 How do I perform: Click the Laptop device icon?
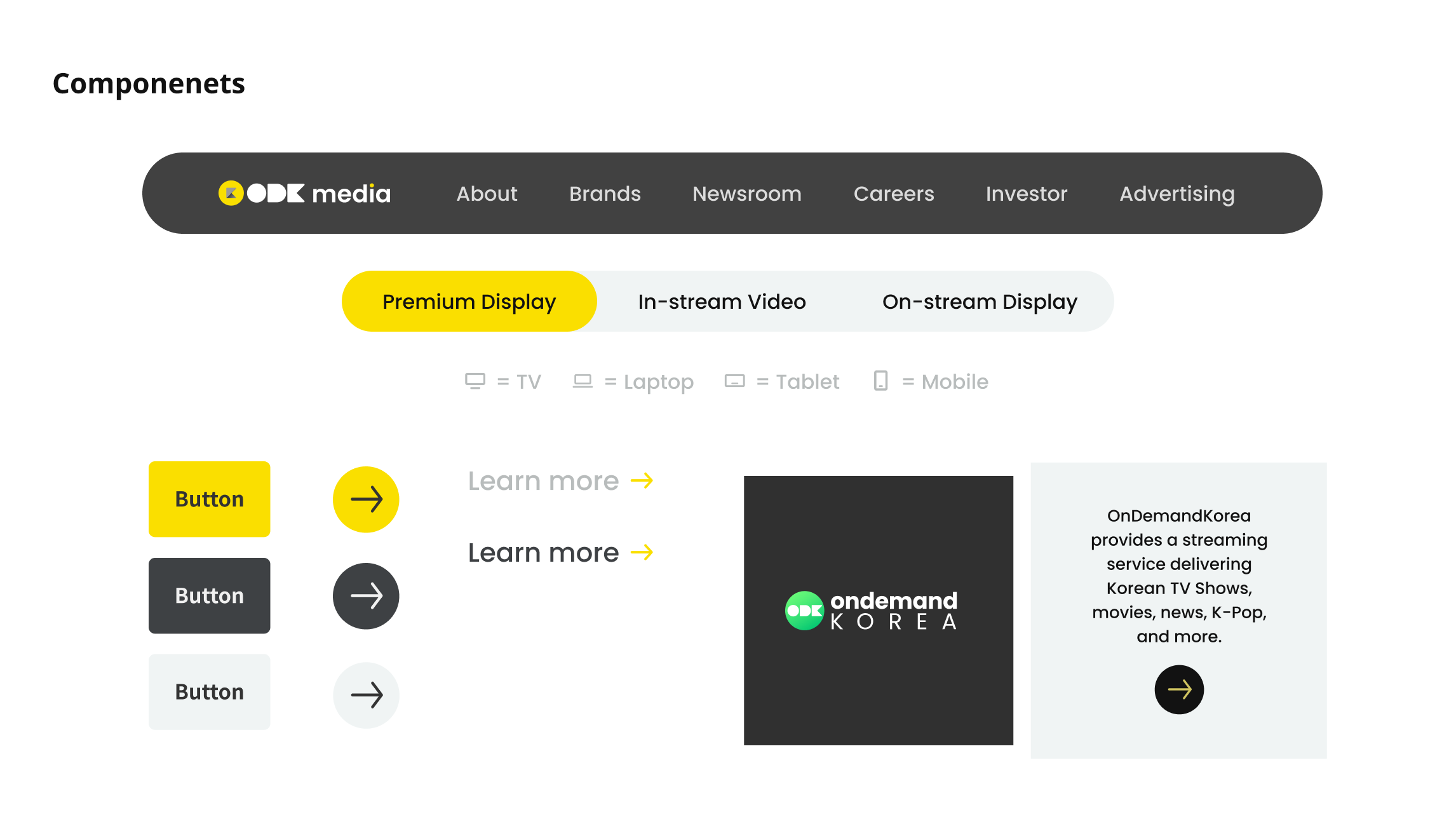tap(583, 381)
